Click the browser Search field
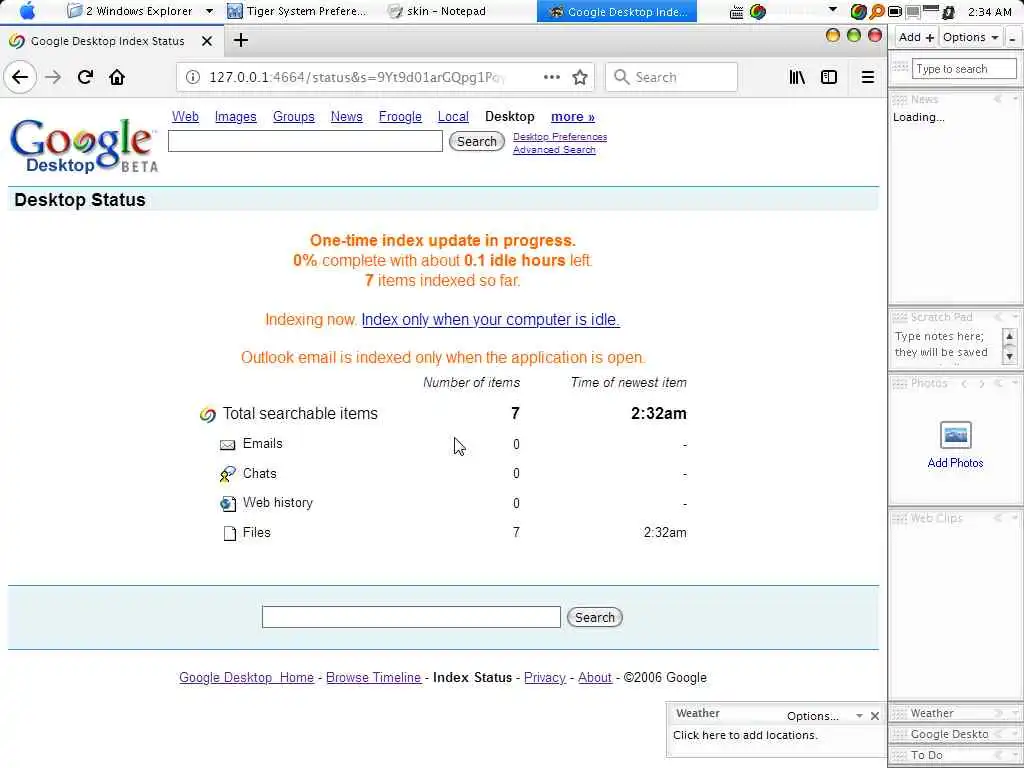This screenshot has height=768, width=1024. pos(671,77)
